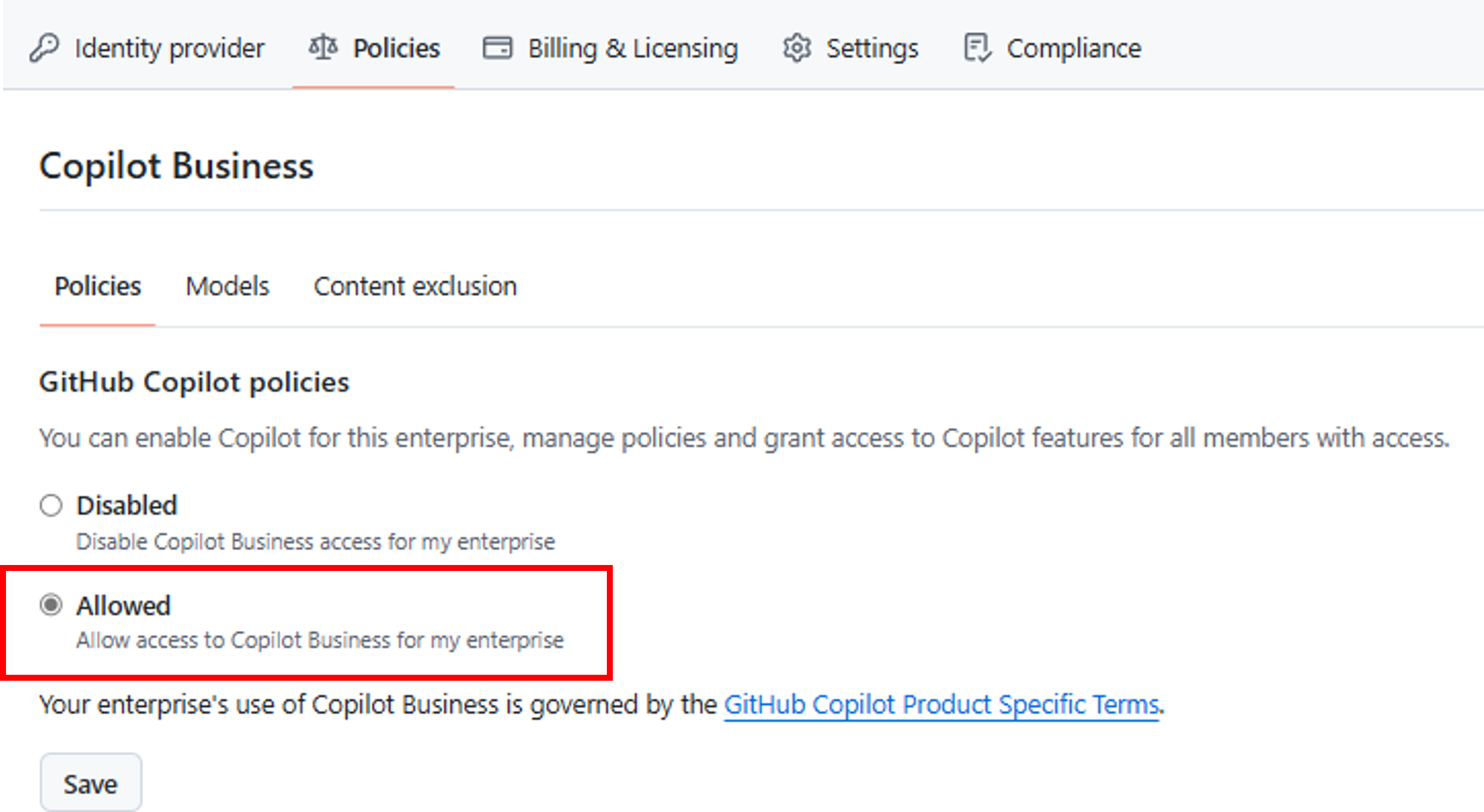
Task: Click the checklist icon beside Compliance
Action: (977, 48)
